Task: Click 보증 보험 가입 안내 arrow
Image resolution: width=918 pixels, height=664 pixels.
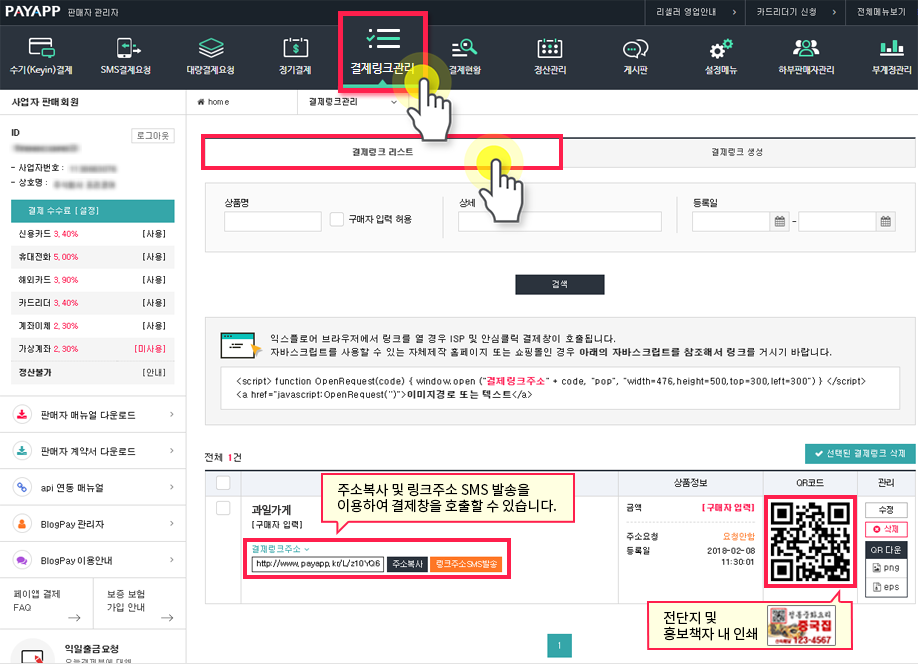Action: pos(167,618)
